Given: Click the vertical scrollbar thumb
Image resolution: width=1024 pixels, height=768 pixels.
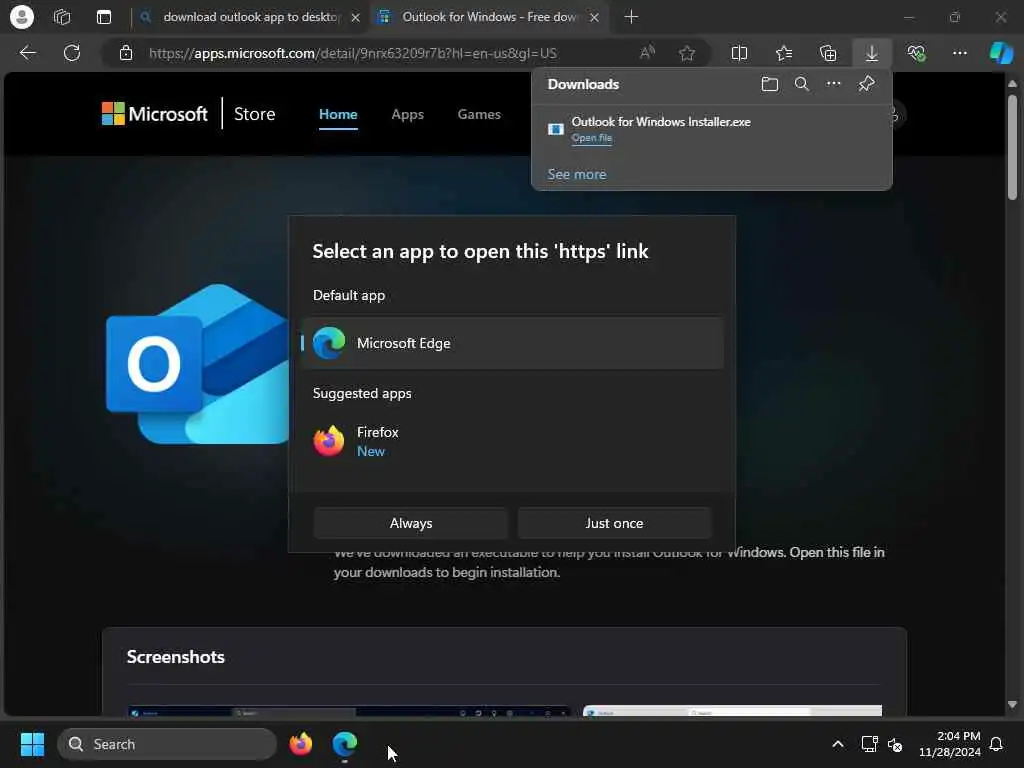Looking at the screenshot, I should [x=1012, y=147].
